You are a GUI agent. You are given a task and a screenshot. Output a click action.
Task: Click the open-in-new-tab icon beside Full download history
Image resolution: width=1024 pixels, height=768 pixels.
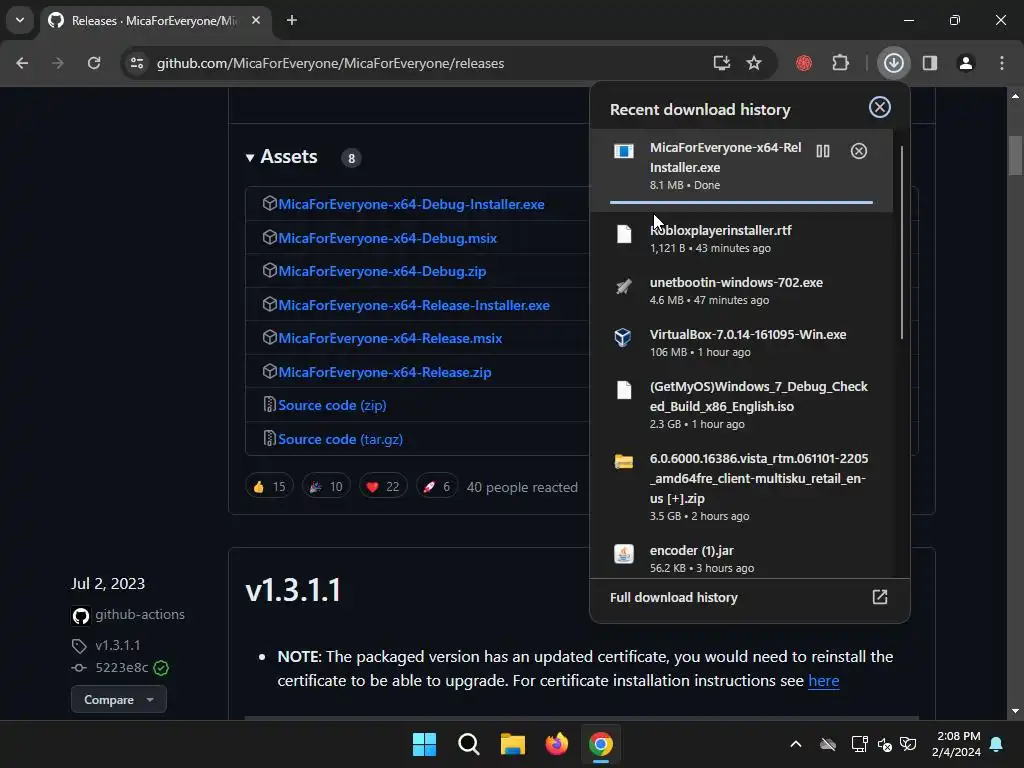click(880, 597)
